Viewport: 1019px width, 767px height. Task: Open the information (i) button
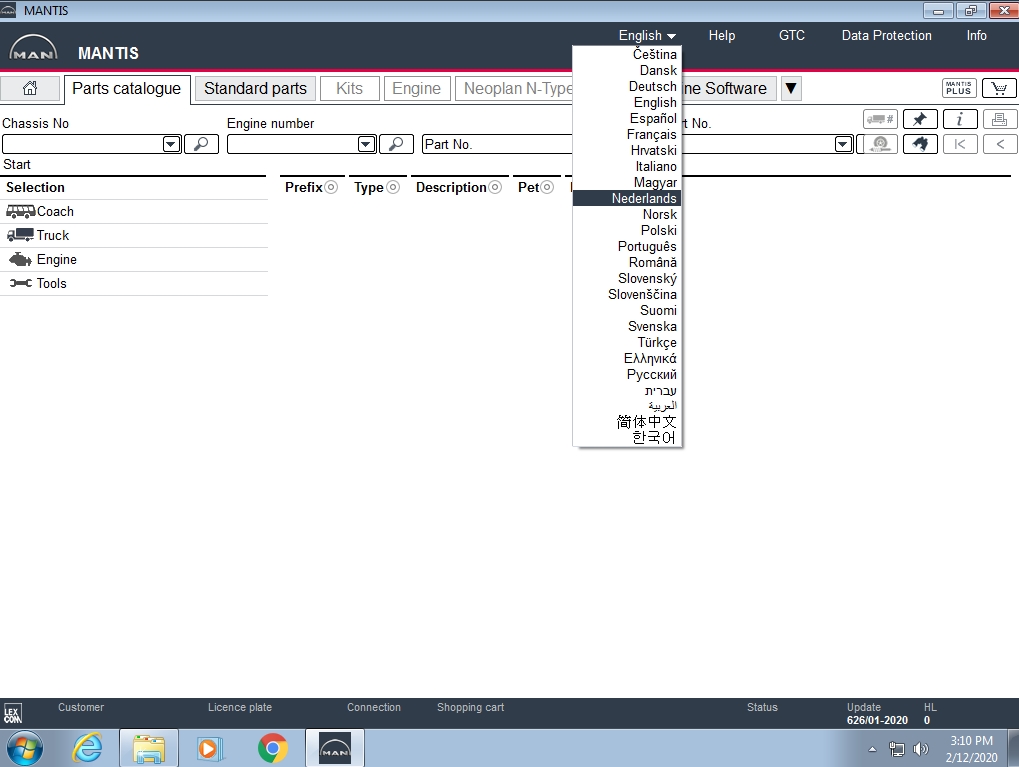click(x=959, y=119)
